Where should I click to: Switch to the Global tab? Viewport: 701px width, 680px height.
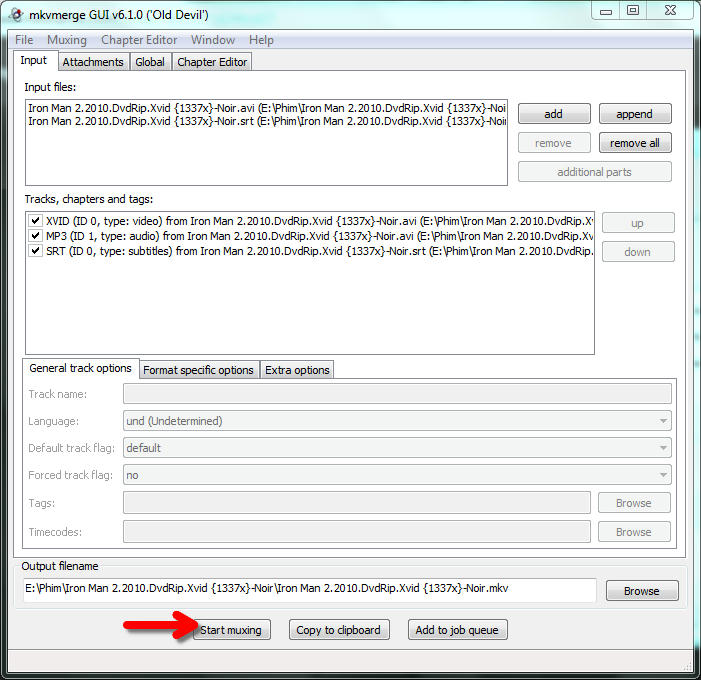150,62
